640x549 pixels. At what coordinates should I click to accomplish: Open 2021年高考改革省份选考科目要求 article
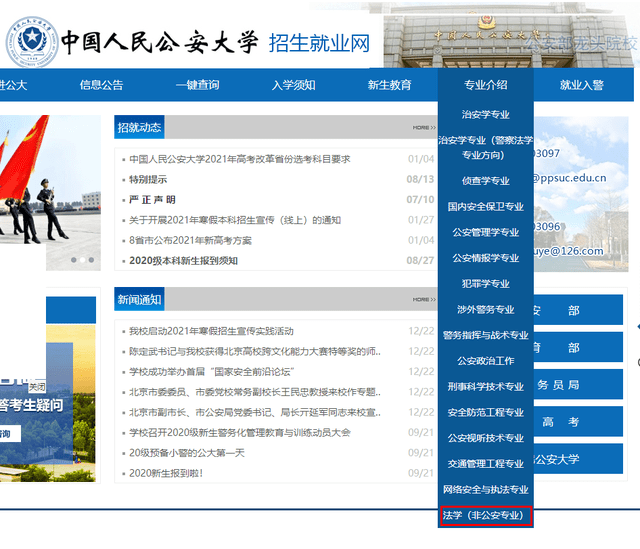(240, 159)
